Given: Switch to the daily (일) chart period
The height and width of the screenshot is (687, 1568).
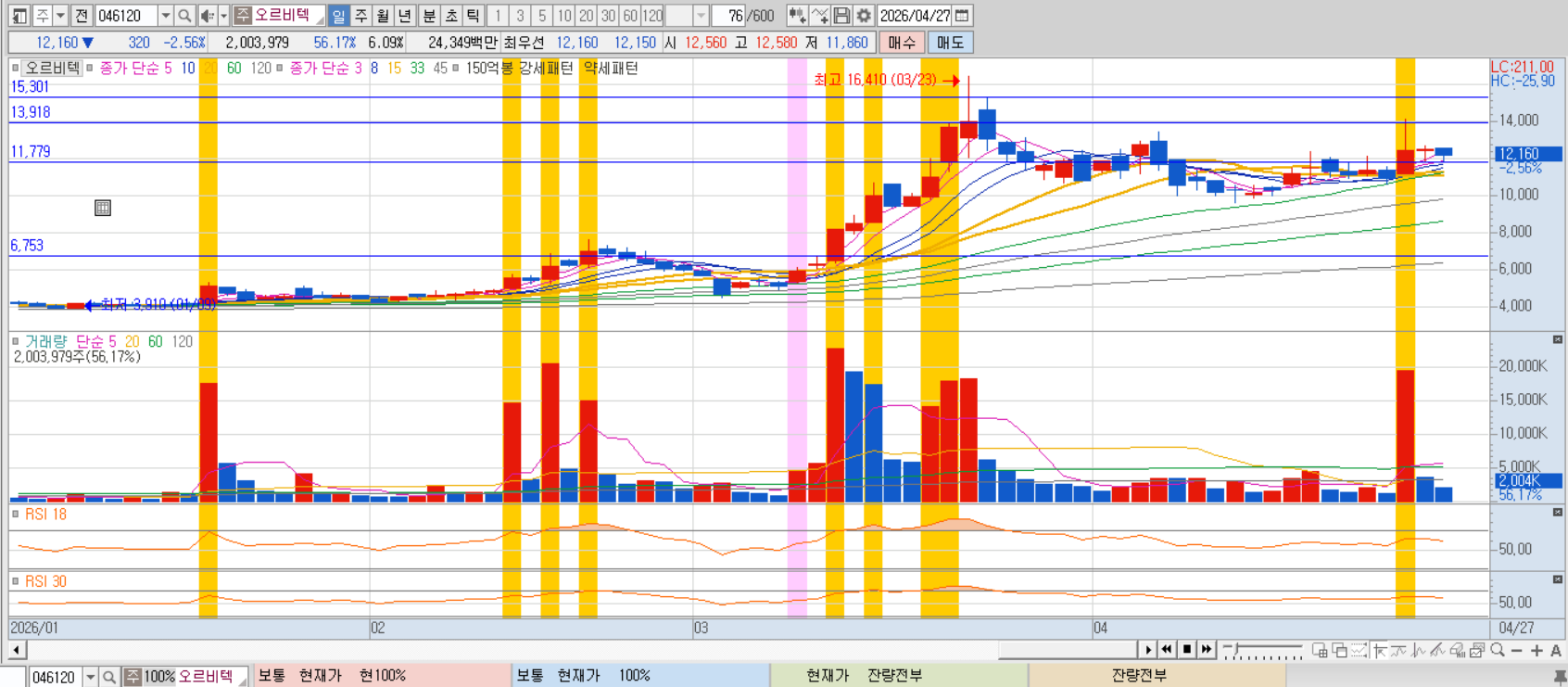Looking at the screenshot, I should coord(338,16).
